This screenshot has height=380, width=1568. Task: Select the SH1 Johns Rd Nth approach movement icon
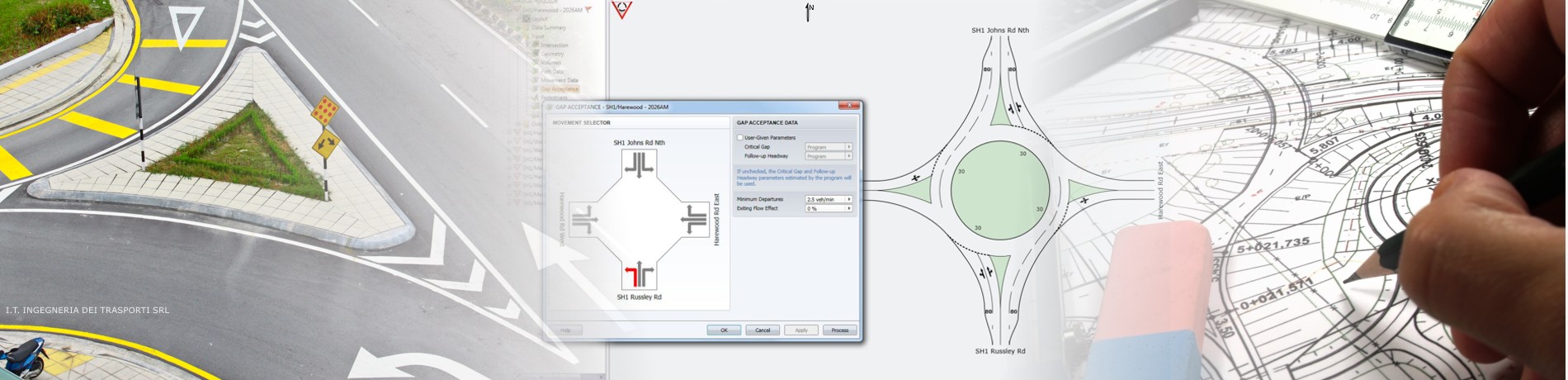coord(639,163)
